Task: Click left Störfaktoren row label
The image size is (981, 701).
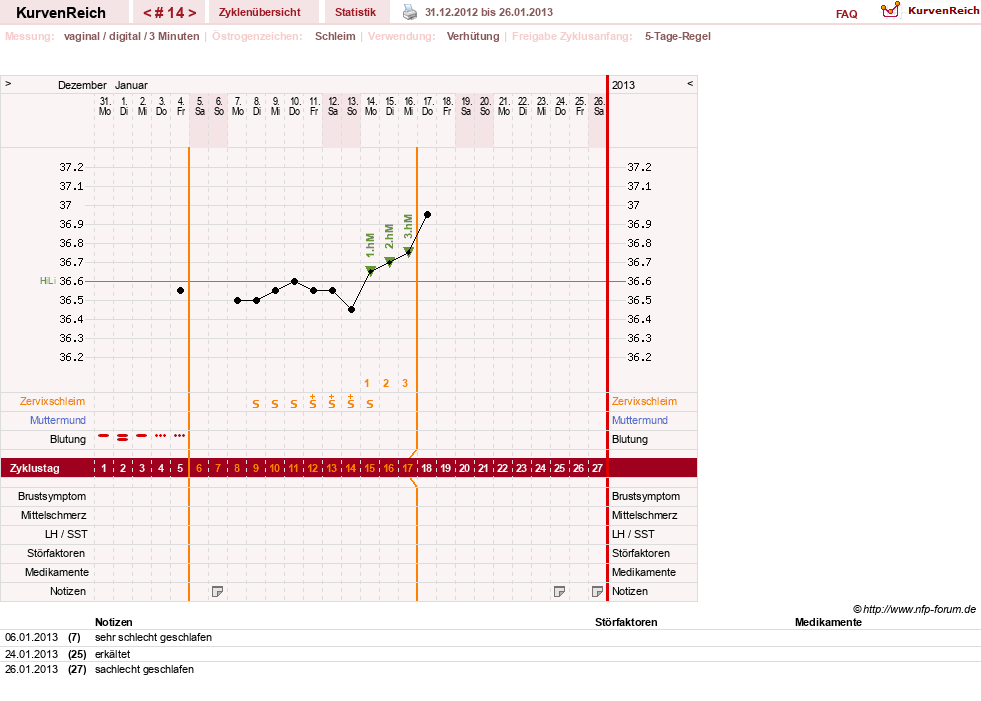Action: tap(56, 553)
